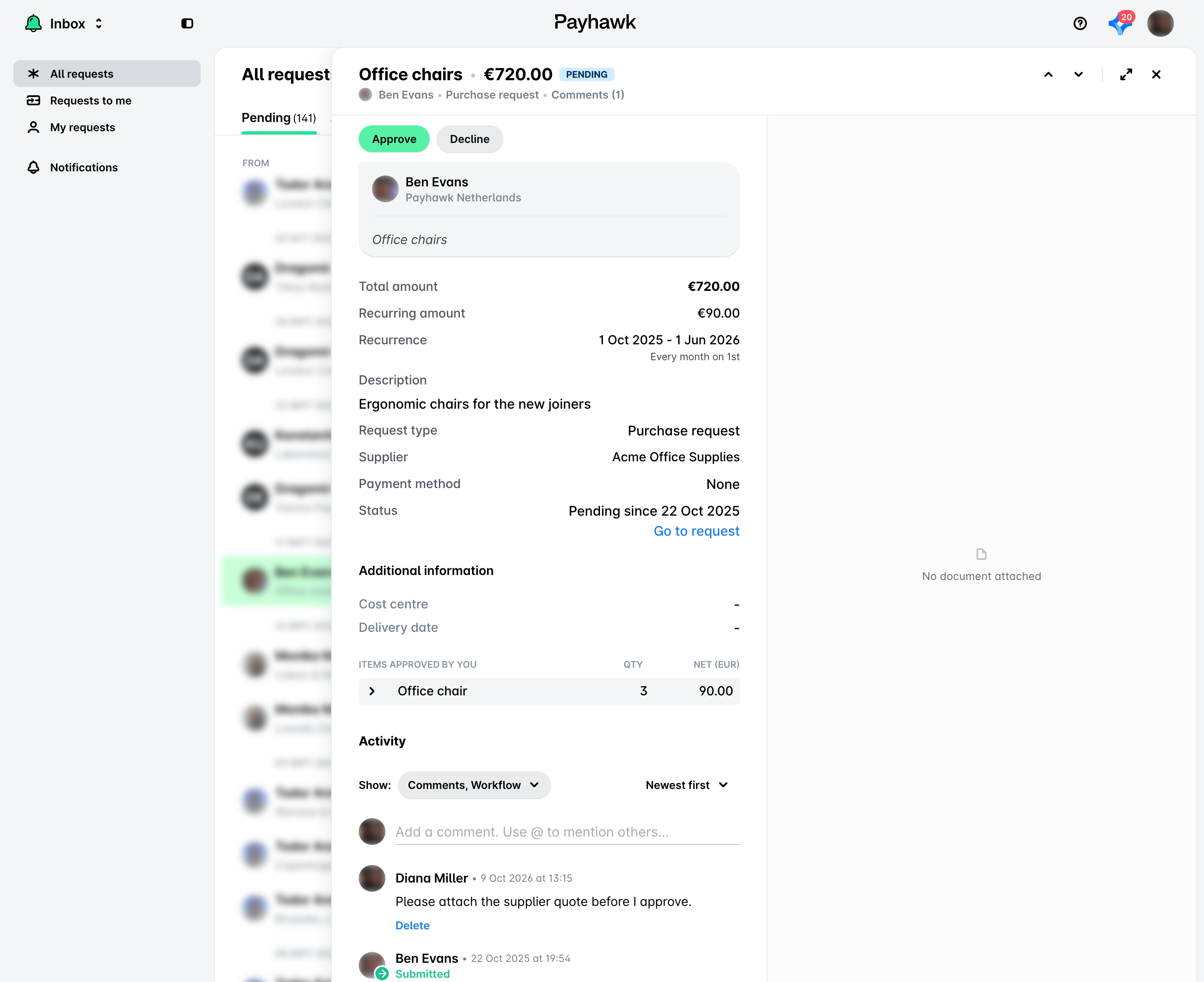Click the PENDING status badge
The width and height of the screenshot is (1204, 982).
(x=586, y=74)
